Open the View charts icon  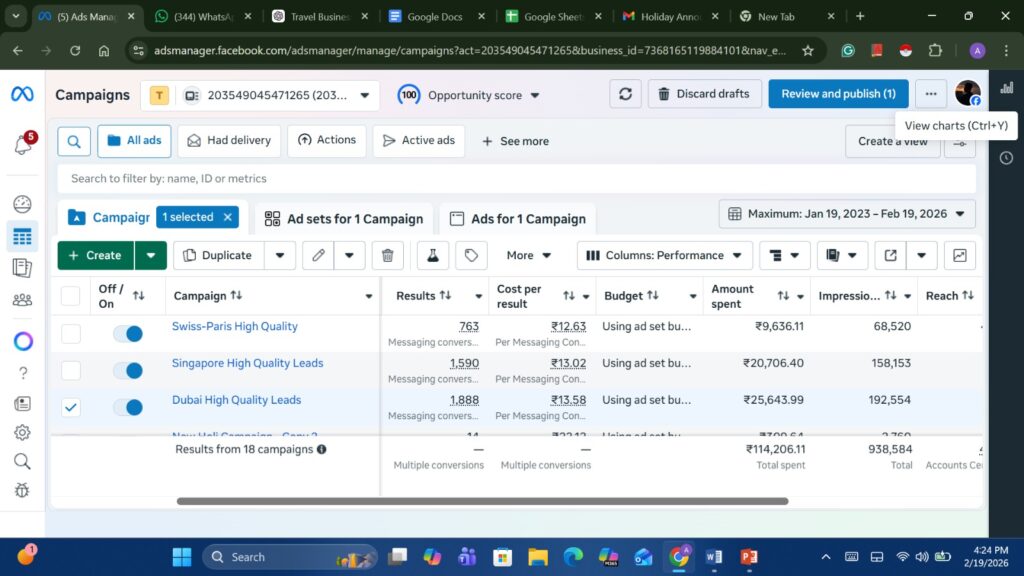(x=1006, y=88)
